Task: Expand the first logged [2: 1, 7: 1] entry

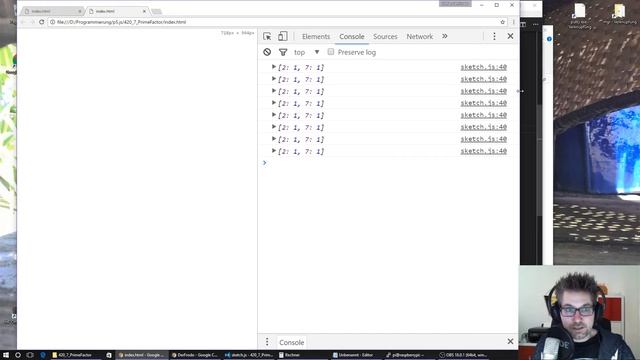Action: pos(274,67)
